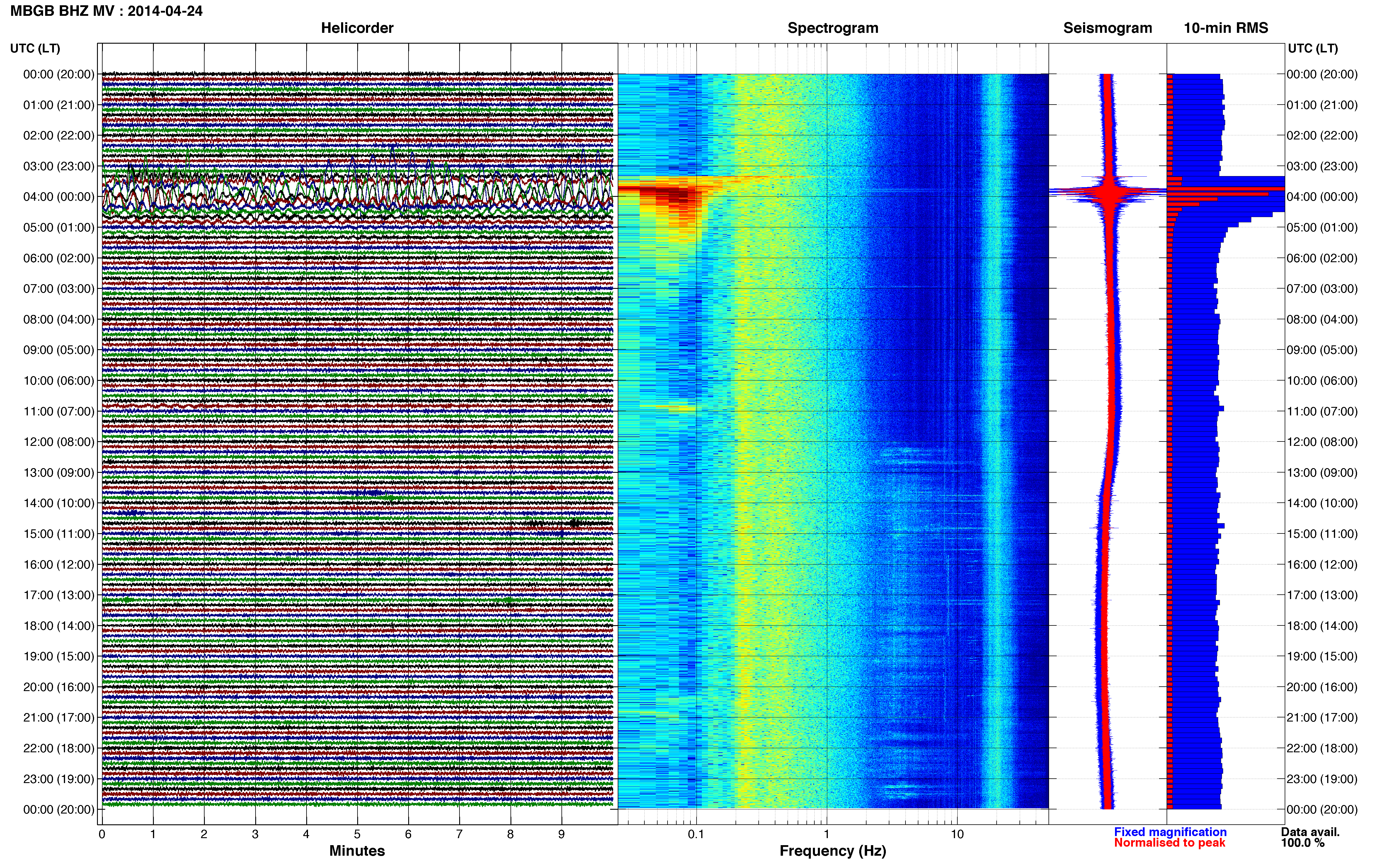Click the '12:00 (08:00)' label on the helicorder axis
Screen dimensions: 1389x868
click(x=59, y=442)
